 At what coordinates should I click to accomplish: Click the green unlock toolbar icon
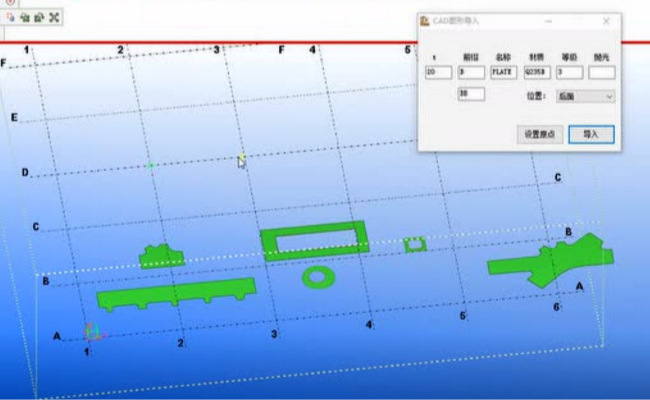(x=39, y=17)
